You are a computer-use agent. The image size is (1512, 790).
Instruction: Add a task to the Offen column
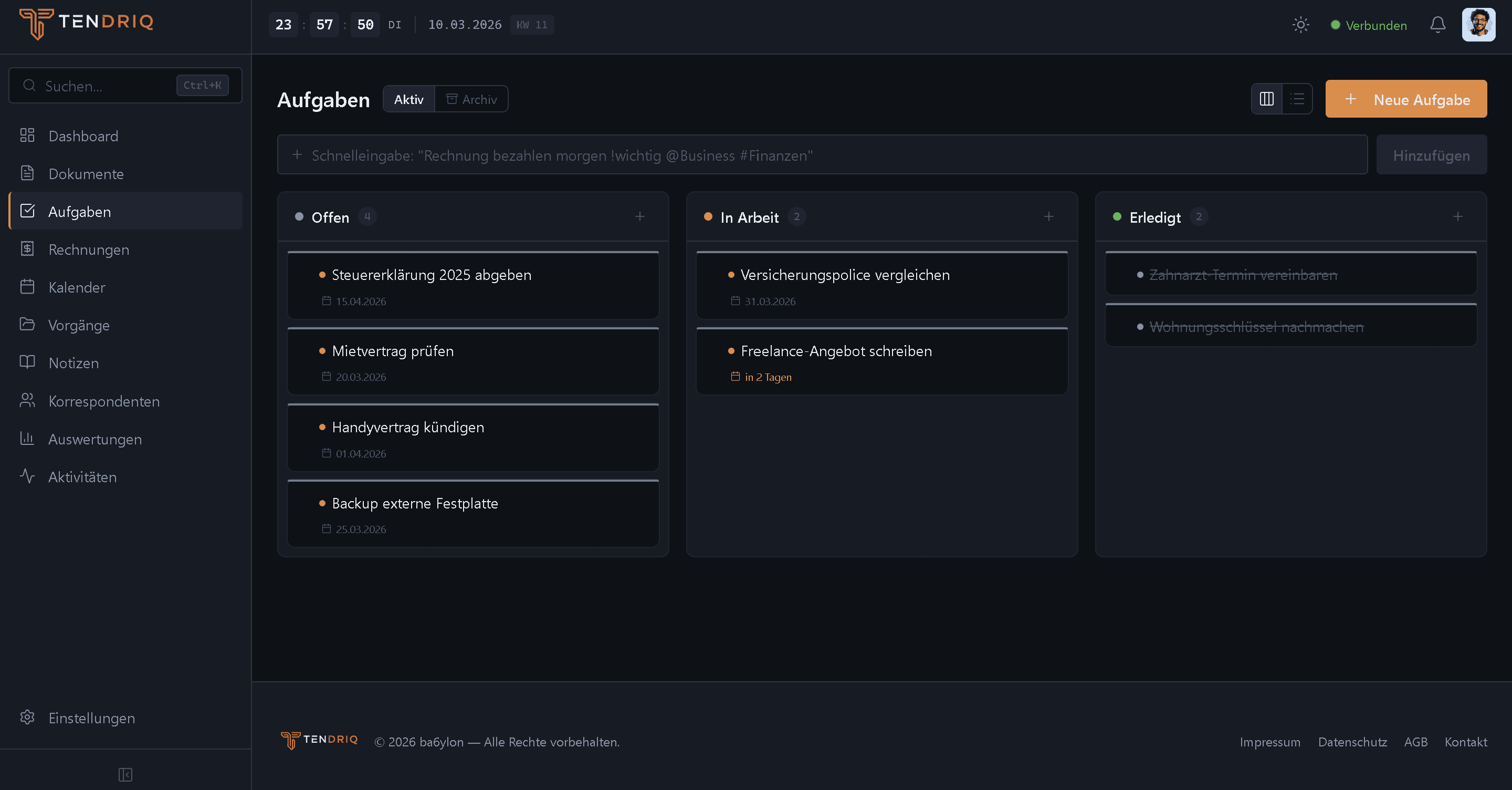tap(640, 217)
